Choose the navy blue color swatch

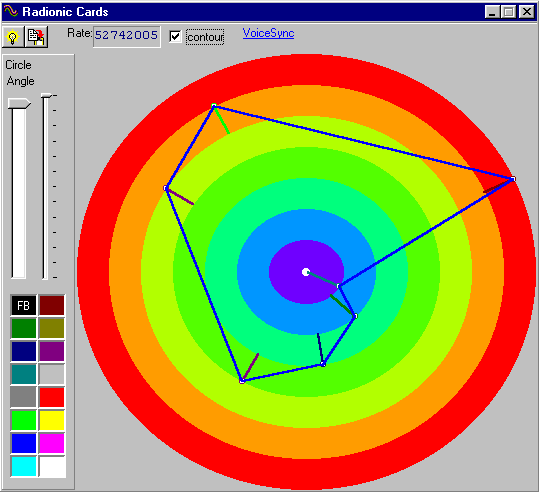click(x=23, y=351)
